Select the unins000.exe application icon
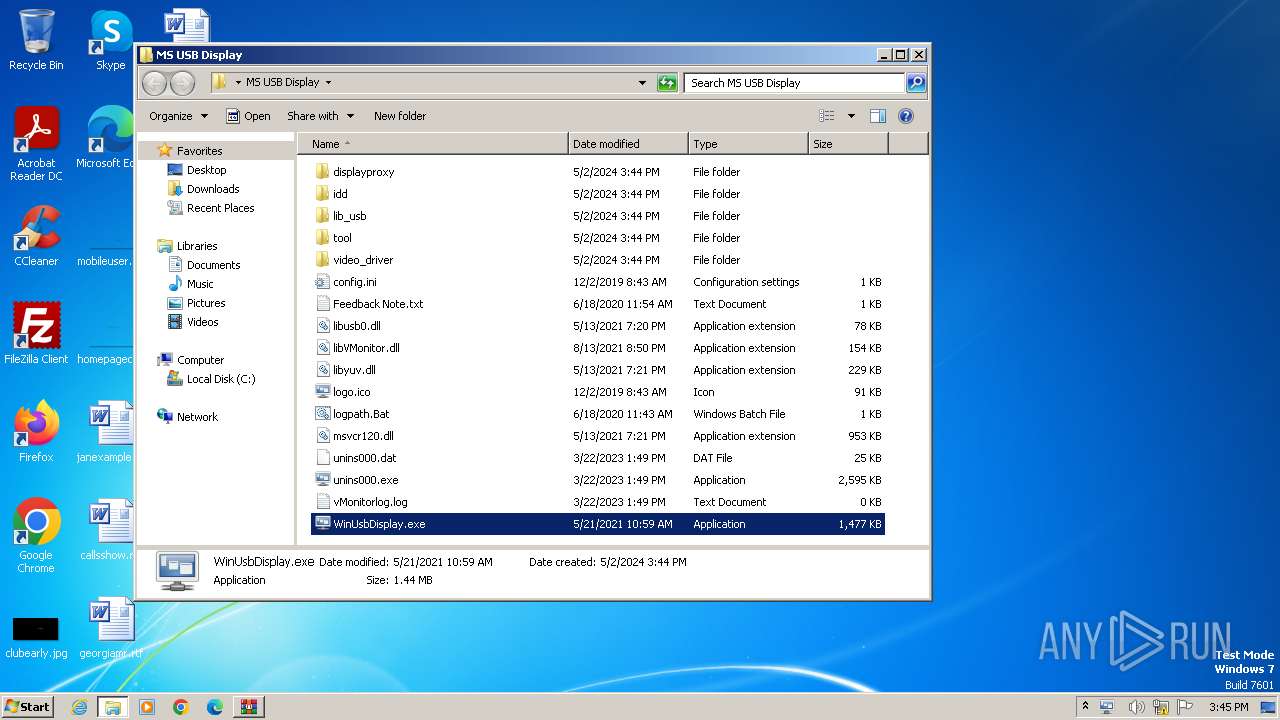Viewport: 1280px width, 720px height. tap(322, 480)
